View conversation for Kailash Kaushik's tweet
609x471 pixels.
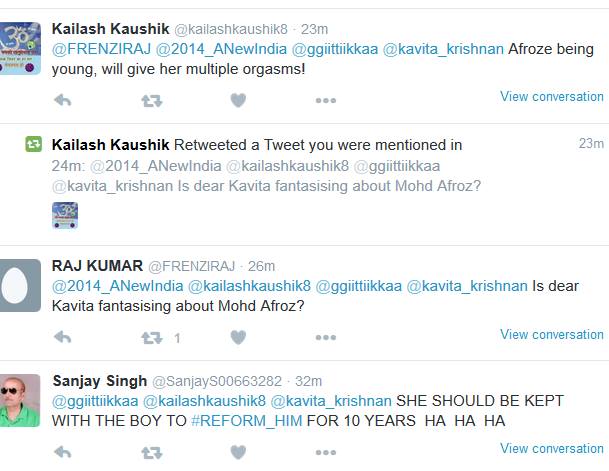551,97
